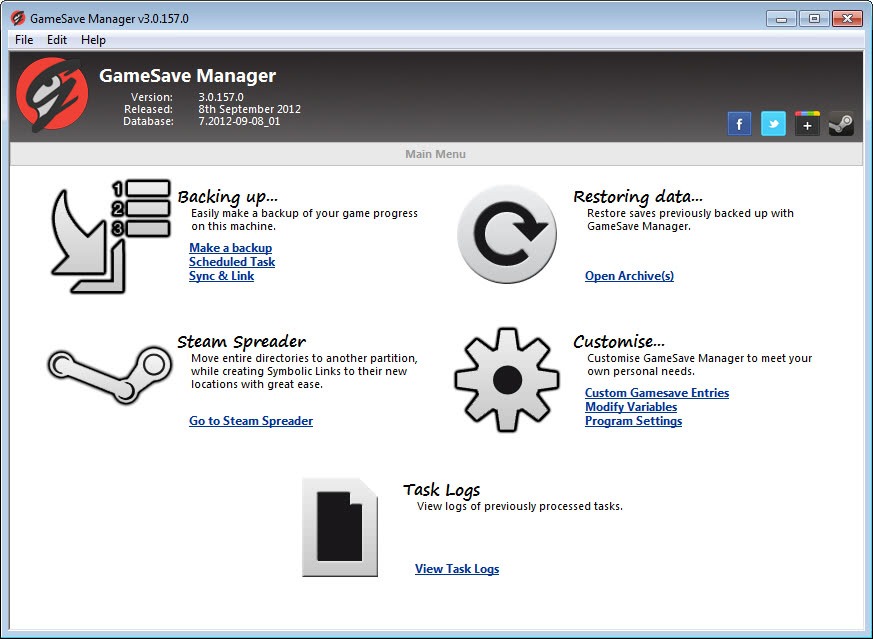Open Custom Gamesave Entries
The image size is (873, 639).
point(657,393)
